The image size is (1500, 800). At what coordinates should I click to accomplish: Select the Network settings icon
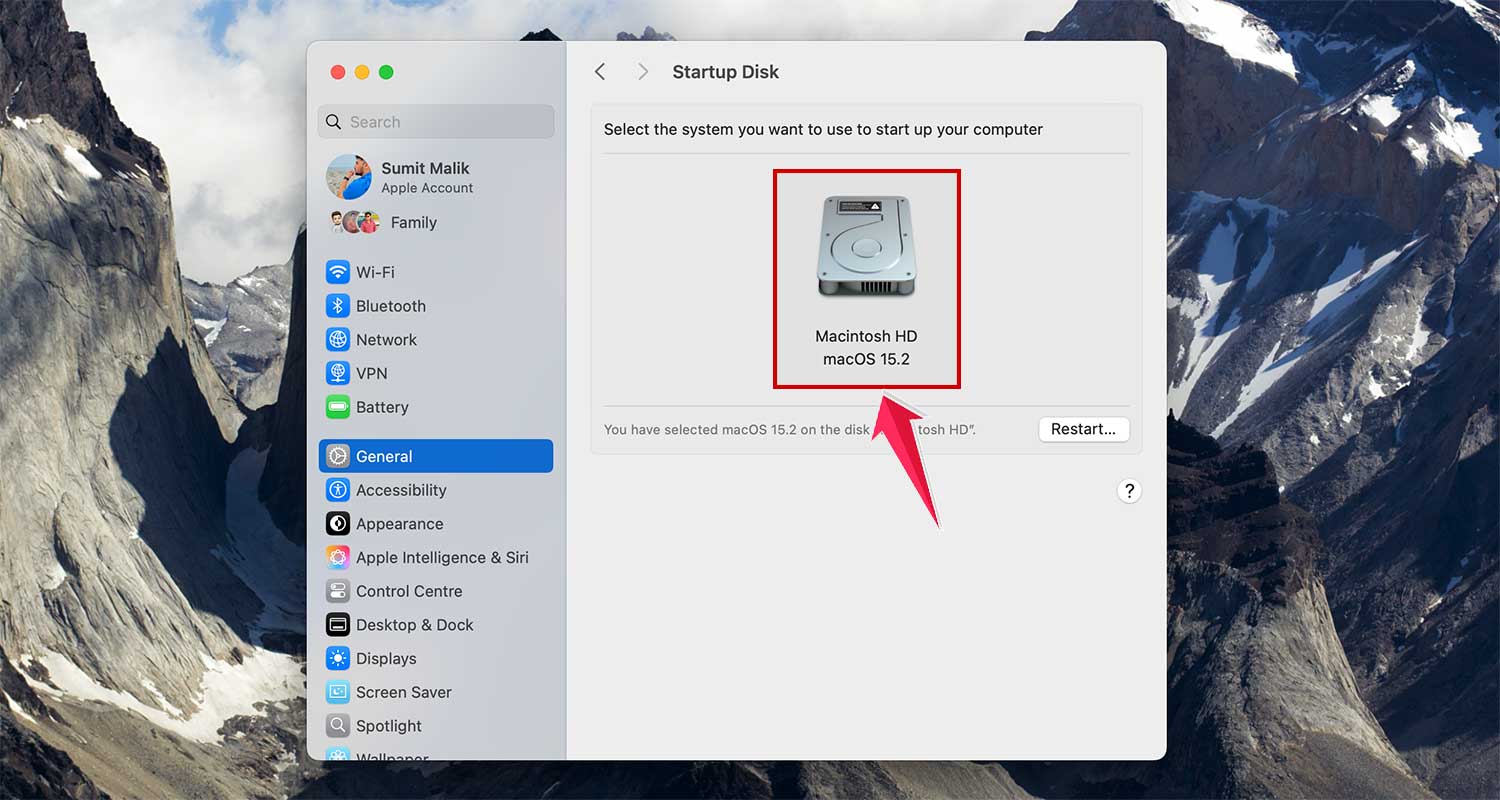click(x=386, y=339)
